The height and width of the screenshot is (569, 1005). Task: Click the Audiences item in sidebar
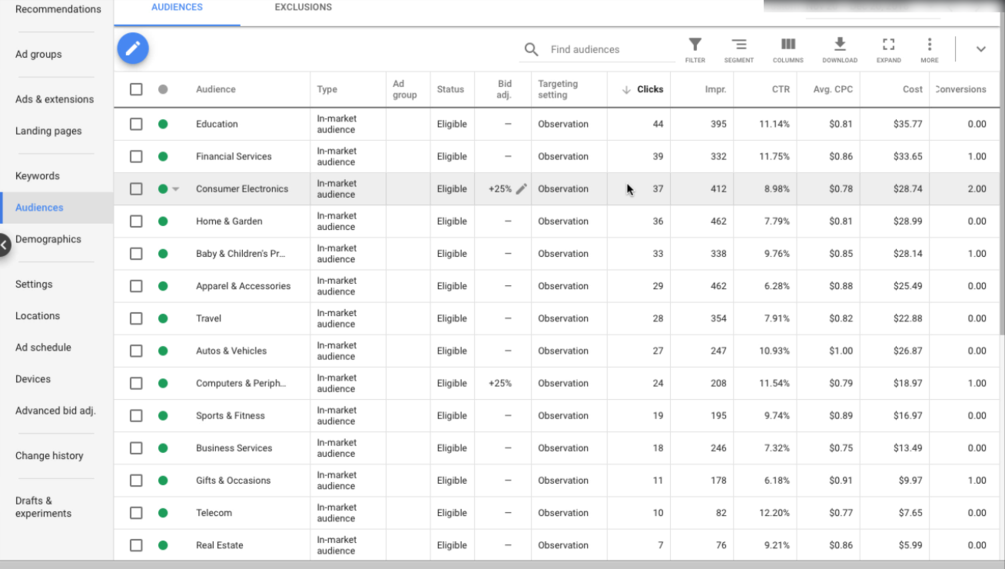pos(39,208)
